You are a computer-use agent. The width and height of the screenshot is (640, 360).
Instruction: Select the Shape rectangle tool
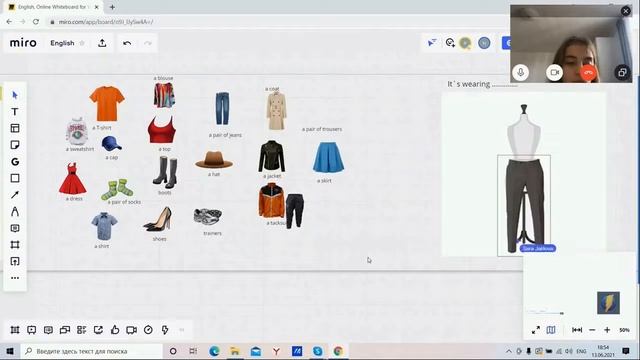click(x=15, y=178)
